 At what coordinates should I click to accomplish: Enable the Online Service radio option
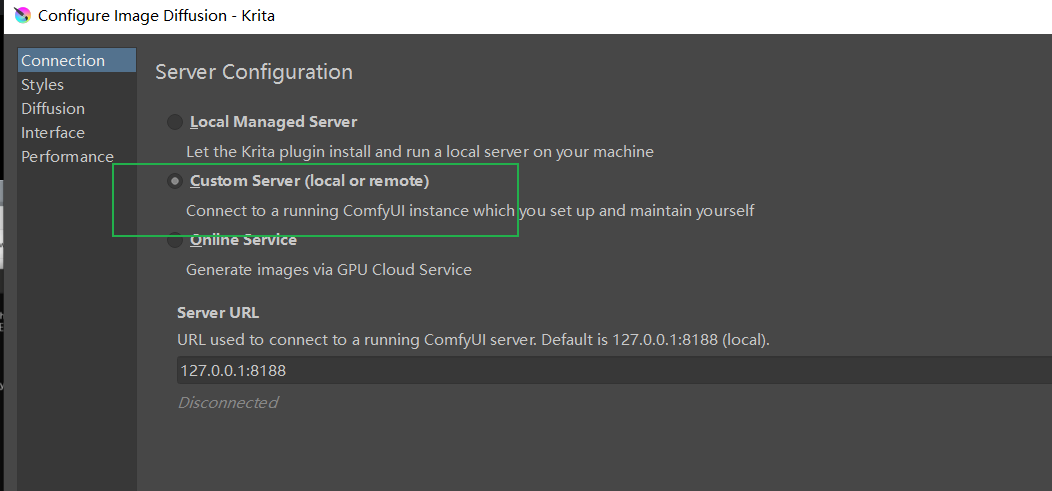175,240
